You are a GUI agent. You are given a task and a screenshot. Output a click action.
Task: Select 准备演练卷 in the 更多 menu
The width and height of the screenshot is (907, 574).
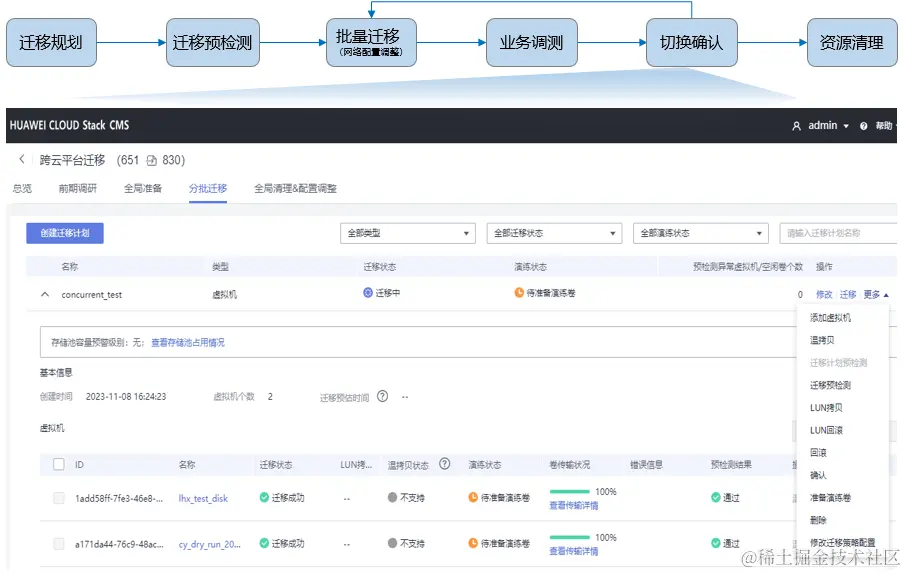[x=830, y=498]
